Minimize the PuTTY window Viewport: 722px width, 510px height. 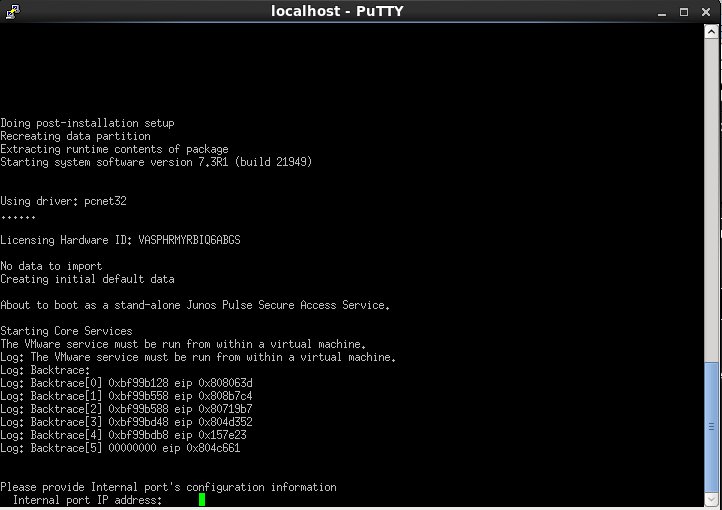[x=661, y=11]
